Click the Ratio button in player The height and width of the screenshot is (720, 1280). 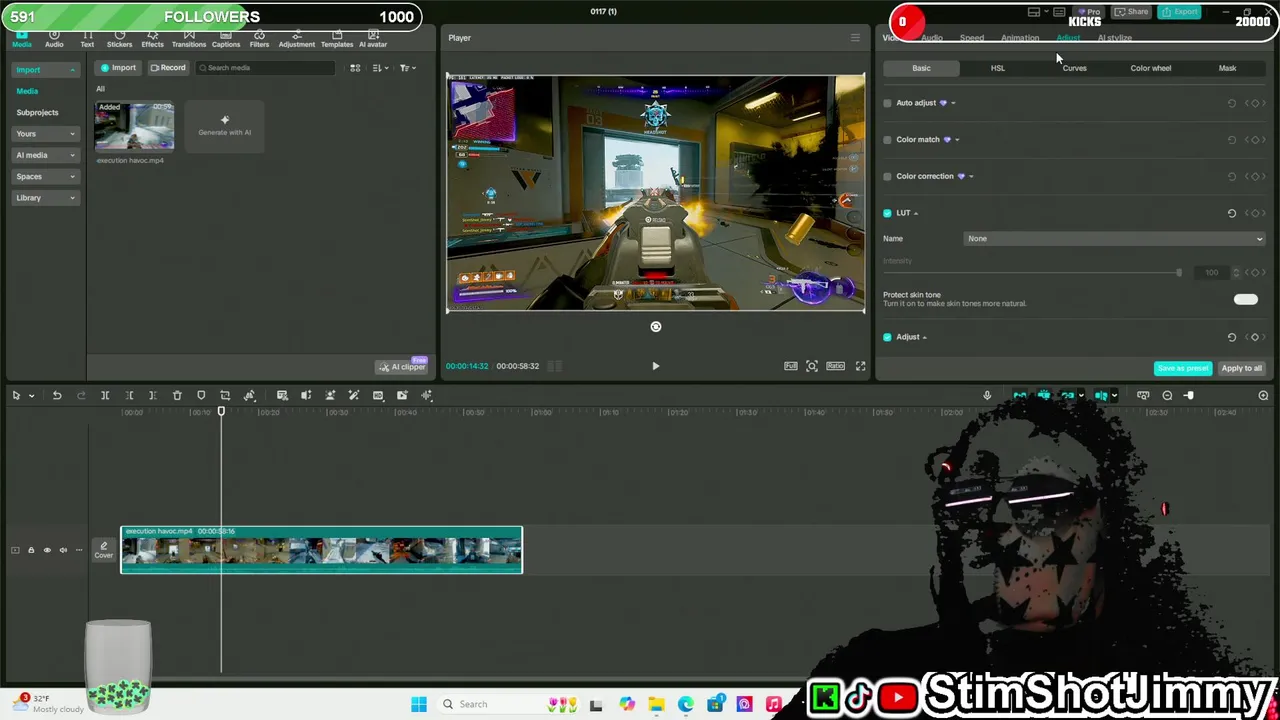[x=835, y=366]
